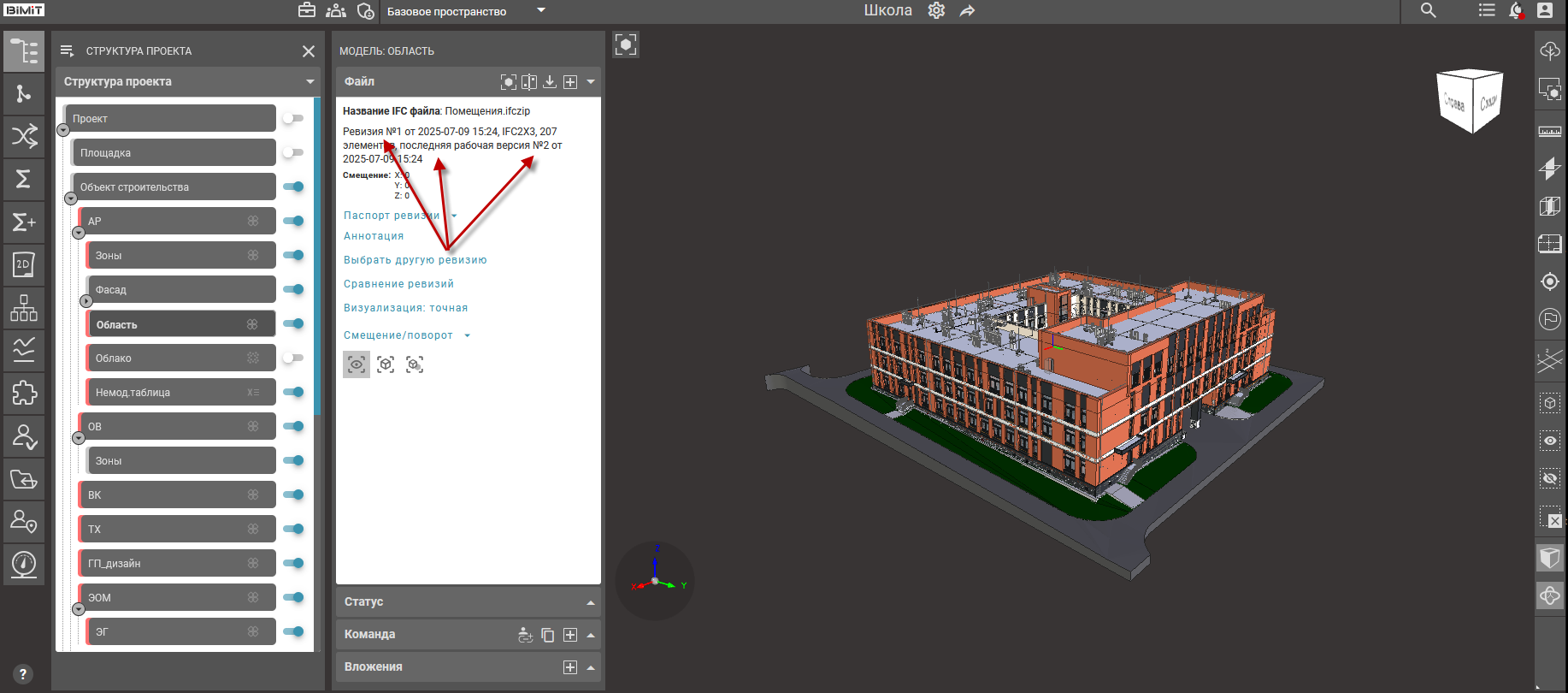Screen dimensions: 1568x693
Task: Turn on the Облако layer toggle
Action: (293, 358)
